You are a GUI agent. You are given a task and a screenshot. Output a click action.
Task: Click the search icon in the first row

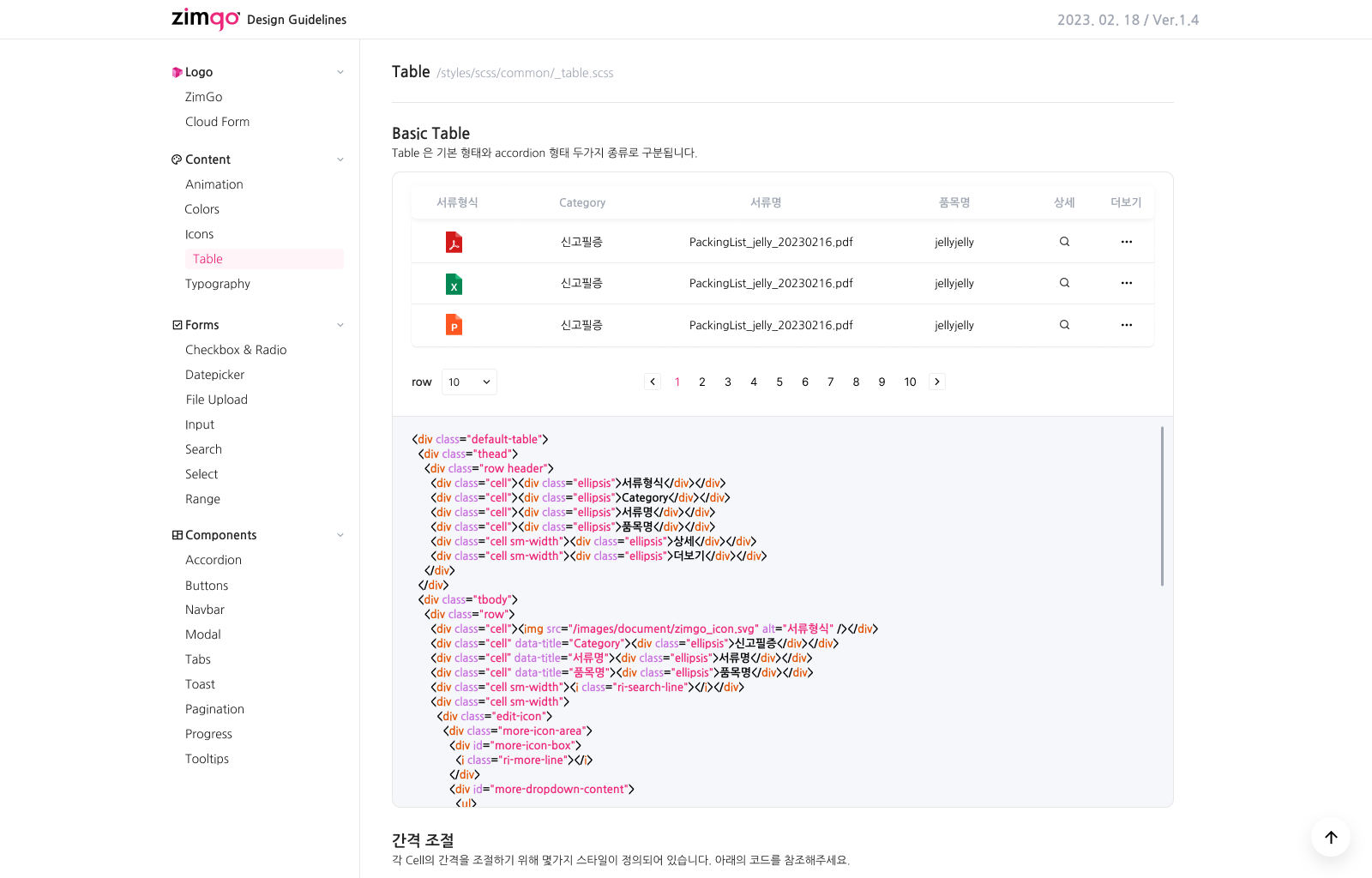[1064, 242]
